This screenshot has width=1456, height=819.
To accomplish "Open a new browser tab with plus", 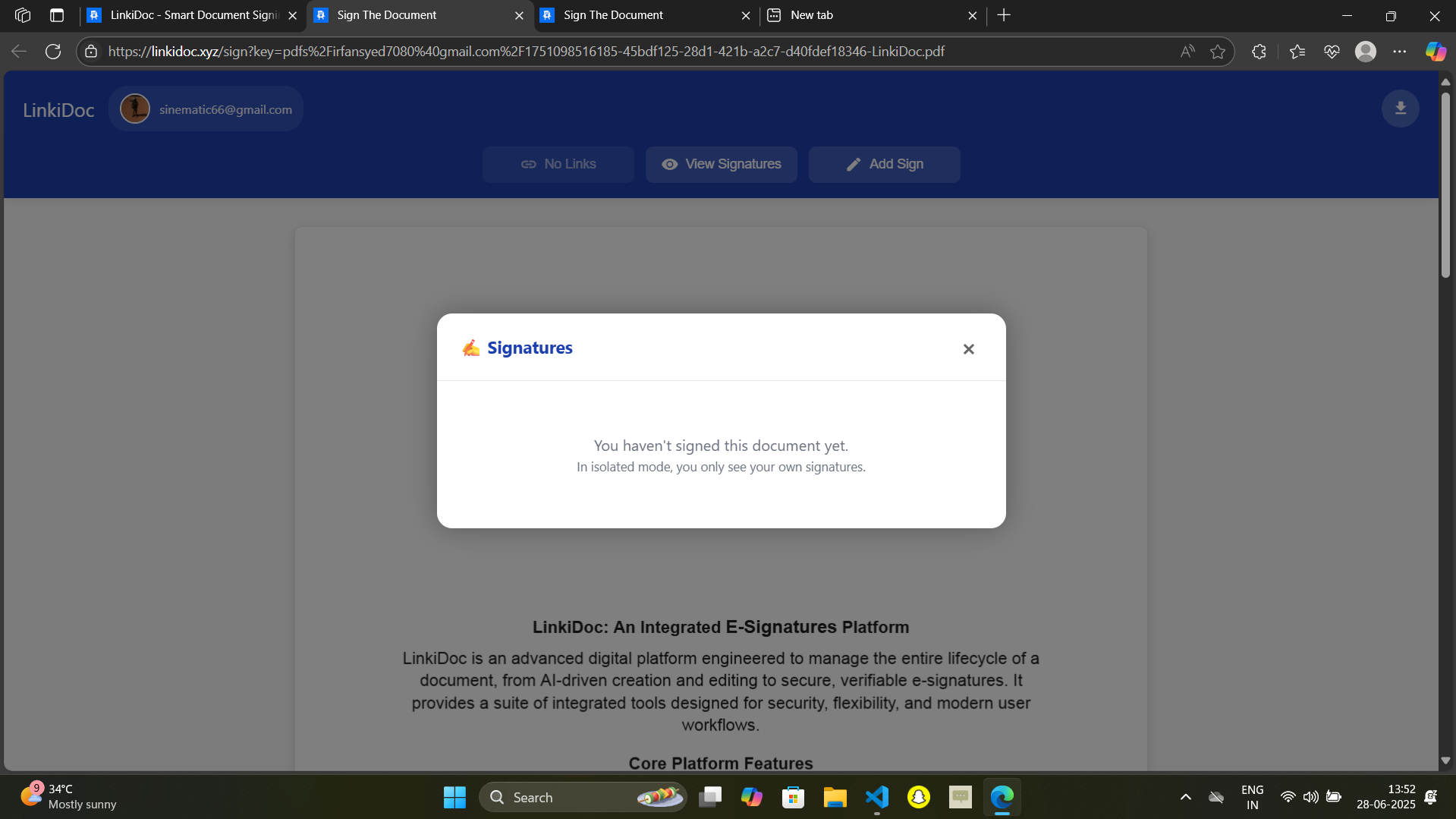I will point(1004,15).
